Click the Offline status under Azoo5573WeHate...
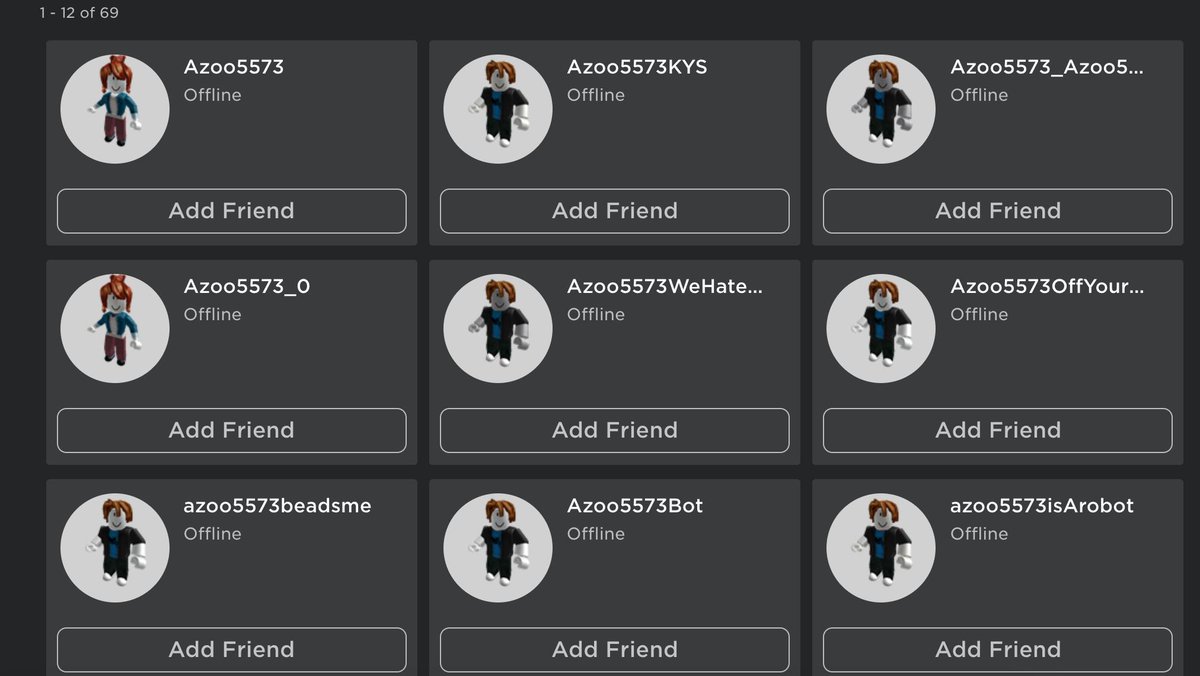The width and height of the screenshot is (1200, 676). coord(596,314)
